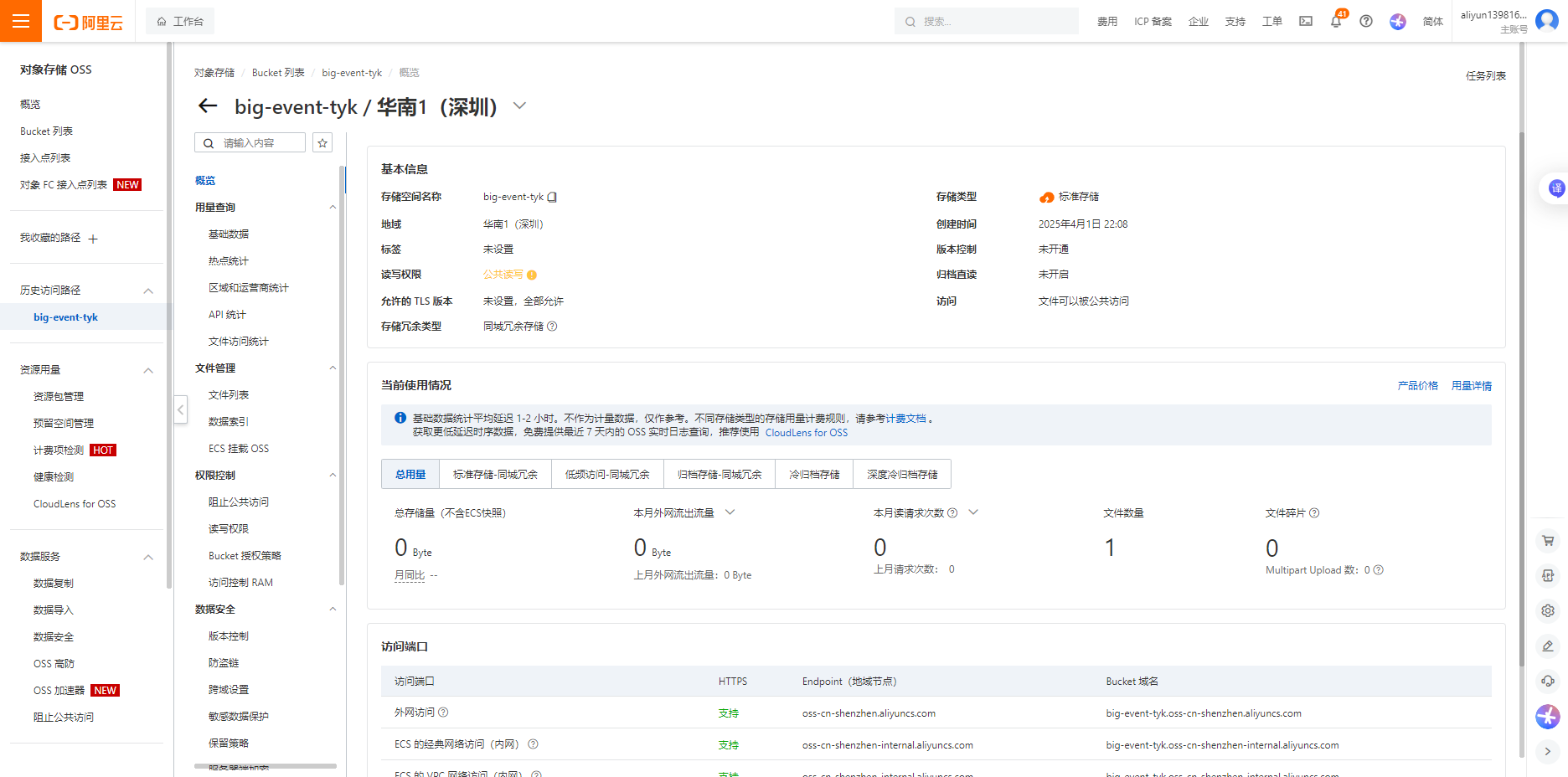The image size is (1568, 777).
Task: Open 读写权限 menu item
Action: tap(229, 529)
